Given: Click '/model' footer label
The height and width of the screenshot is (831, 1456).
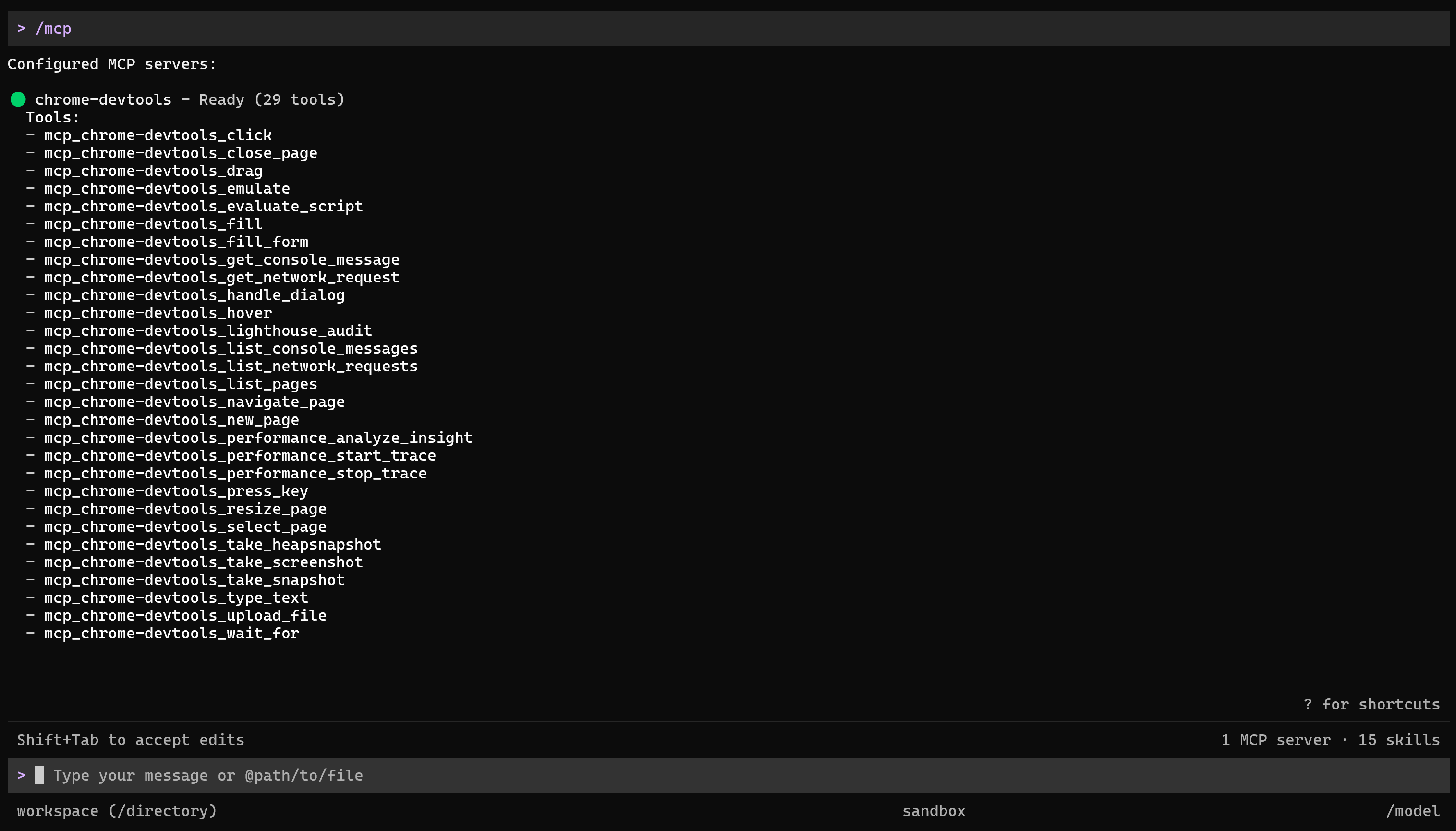Looking at the screenshot, I should pyautogui.click(x=1413, y=811).
